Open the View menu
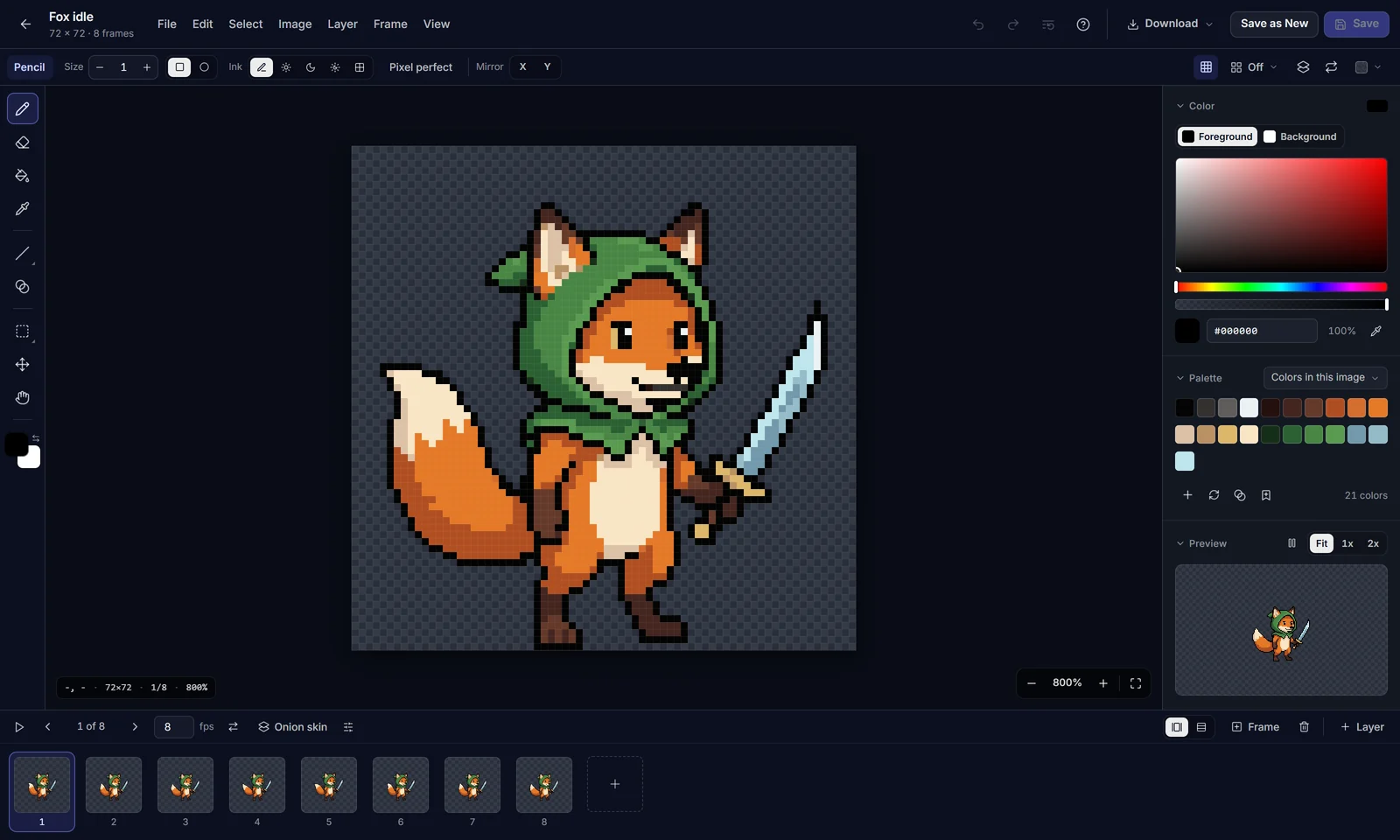Image resolution: width=1400 pixels, height=840 pixels. [x=437, y=24]
